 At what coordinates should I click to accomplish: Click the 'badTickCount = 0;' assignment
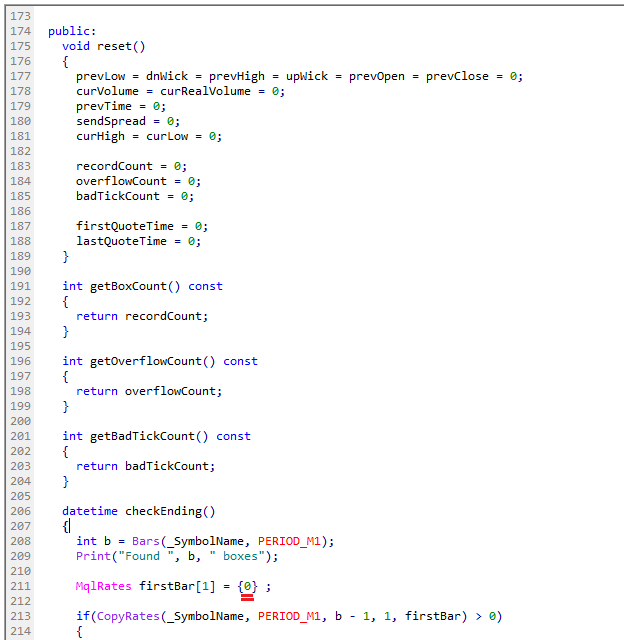point(135,196)
